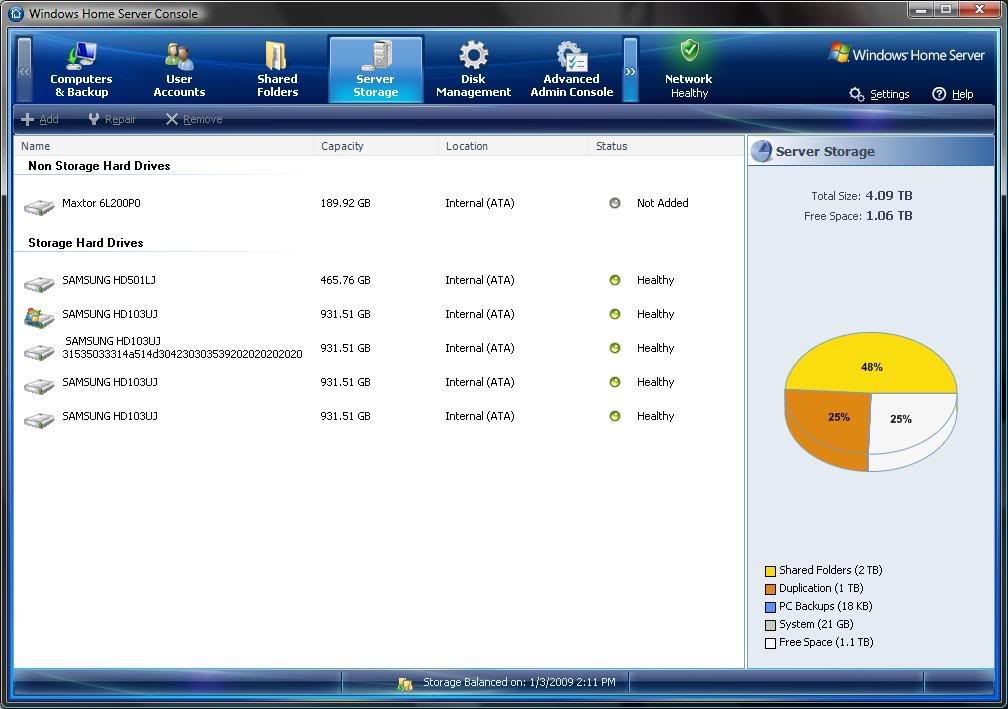
Task: Click the Non Storage Hard Drives group header
Action: click(x=99, y=166)
